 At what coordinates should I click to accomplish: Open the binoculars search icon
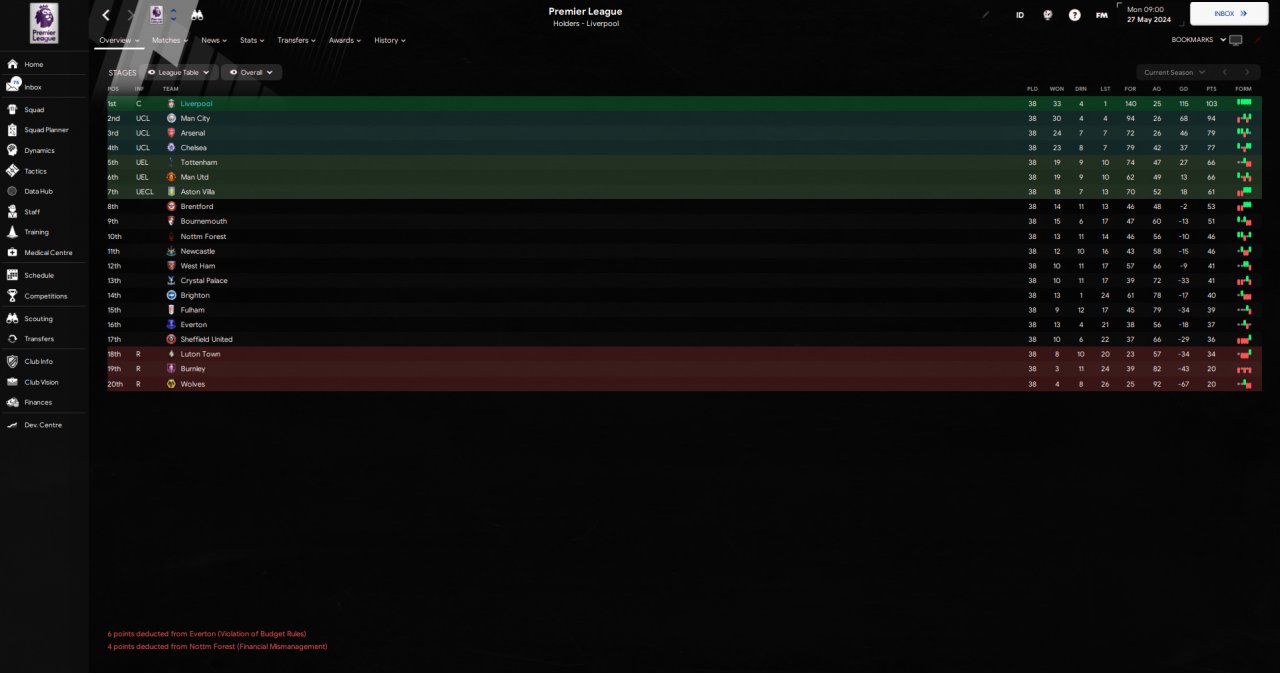tap(197, 15)
